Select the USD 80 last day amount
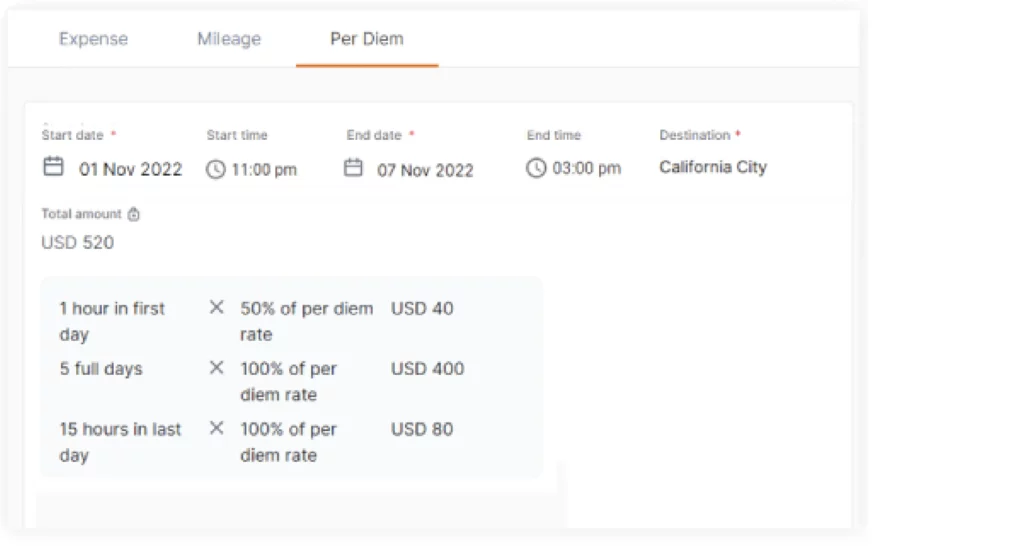Viewport: 1024px width, 547px height. coord(422,429)
